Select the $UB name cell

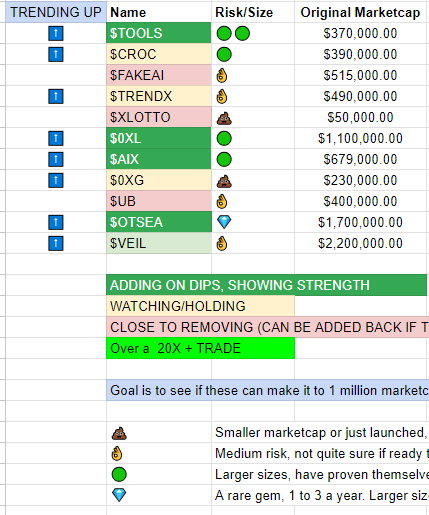tap(159, 201)
